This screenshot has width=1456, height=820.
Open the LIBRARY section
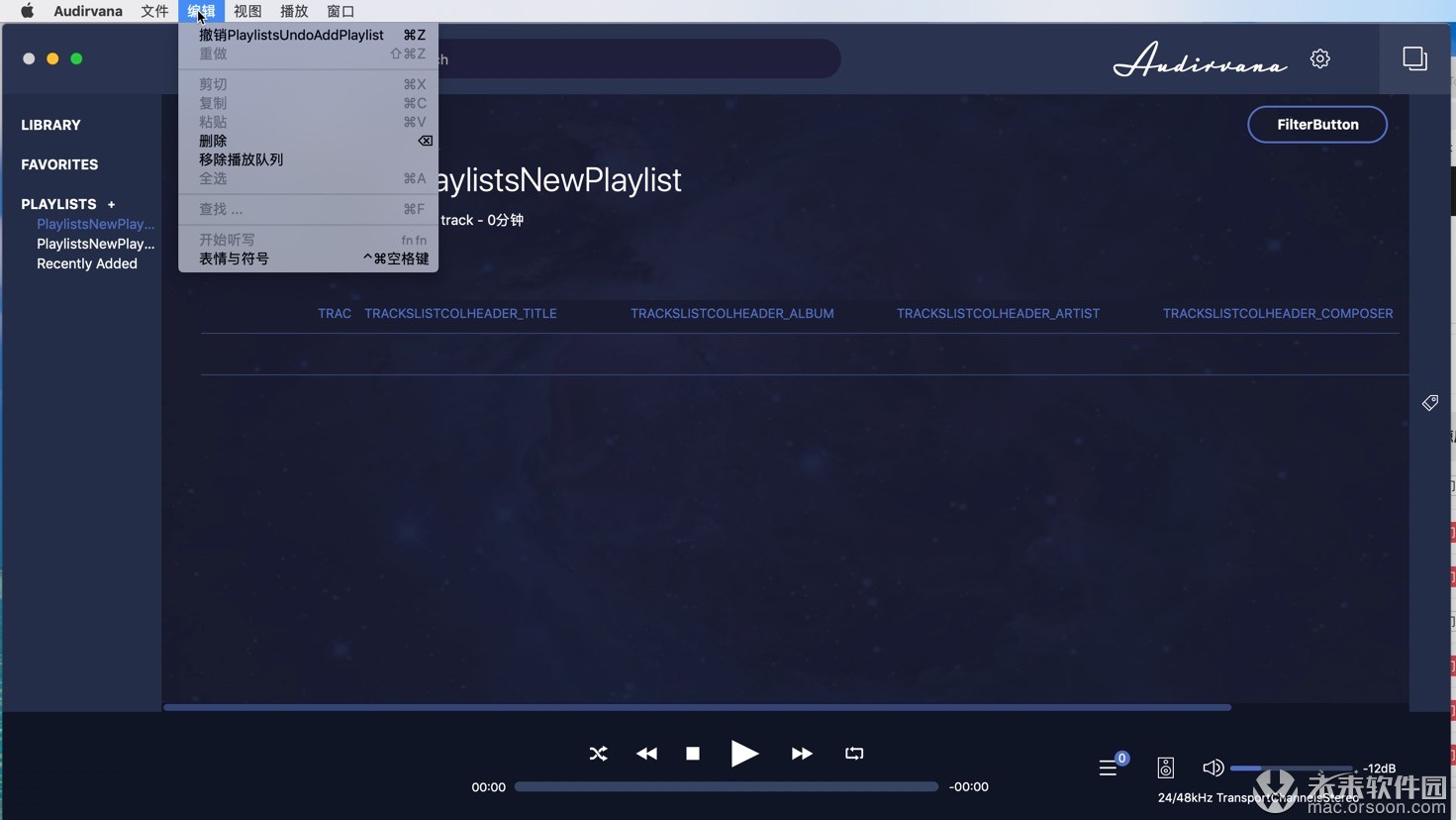[51, 125]
